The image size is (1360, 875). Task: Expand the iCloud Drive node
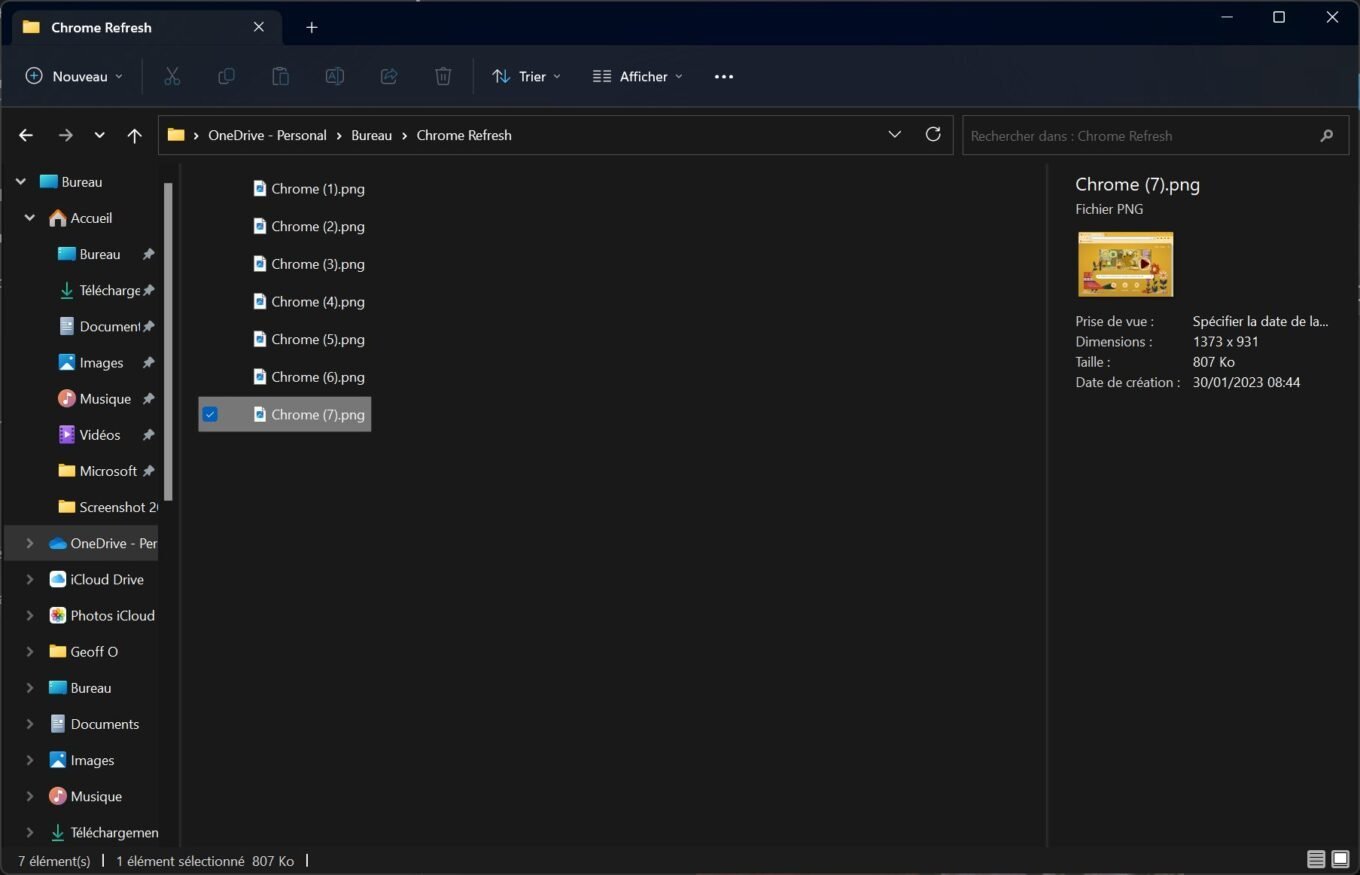[30, 579]
